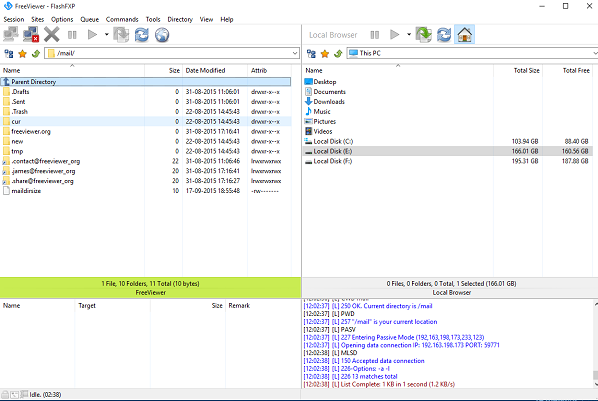Screen dimensions: 598x401
Task: Refresh the remote /mail/ listing
Action: (x=141, y=35)
